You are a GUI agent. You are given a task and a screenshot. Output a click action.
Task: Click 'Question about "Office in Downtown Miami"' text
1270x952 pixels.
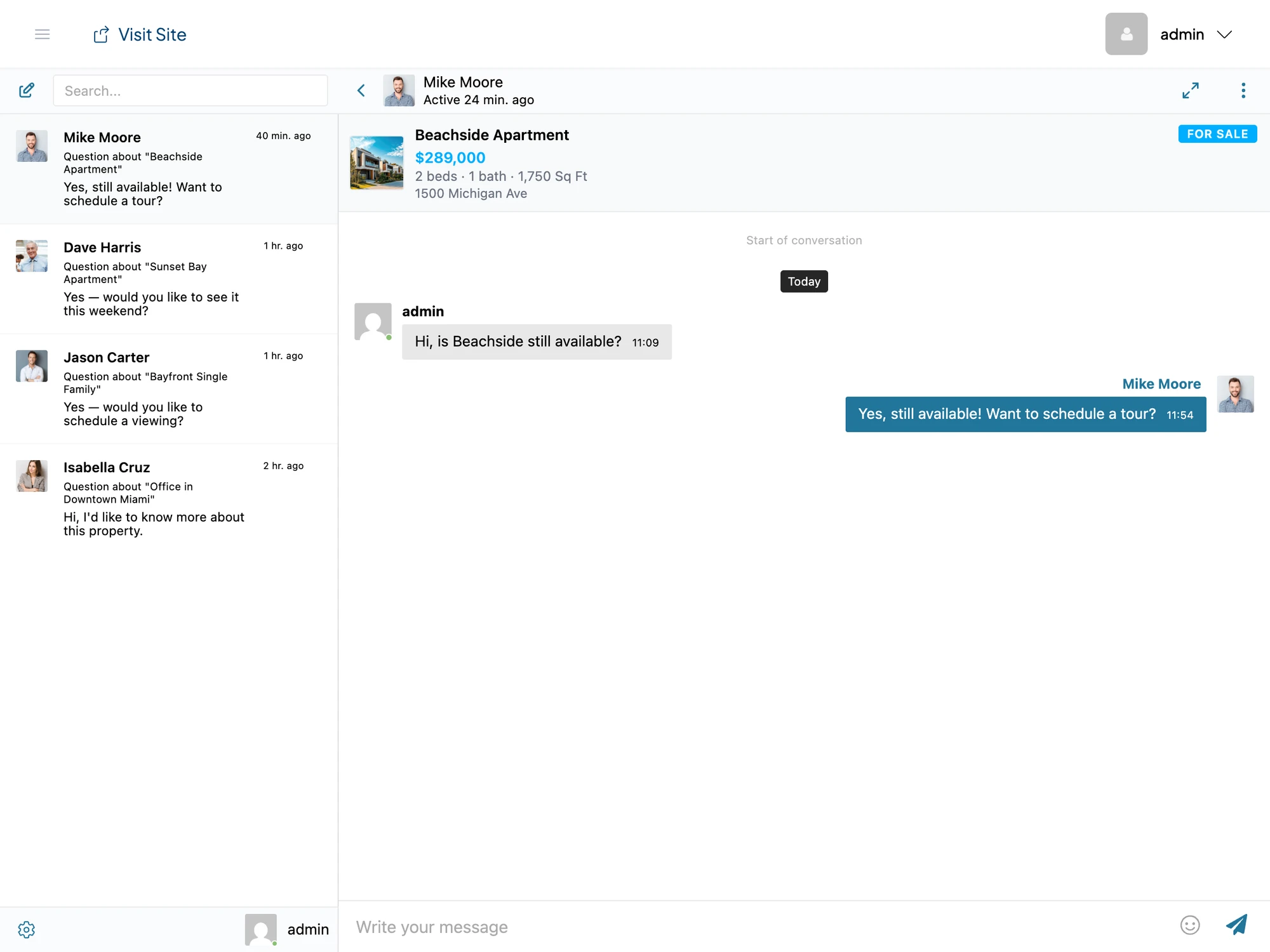tap(128, 493)
